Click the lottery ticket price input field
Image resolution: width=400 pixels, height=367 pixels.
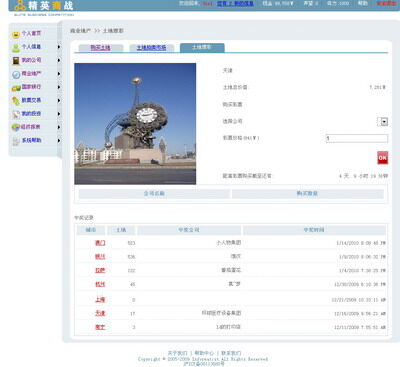tap(357, 138)
